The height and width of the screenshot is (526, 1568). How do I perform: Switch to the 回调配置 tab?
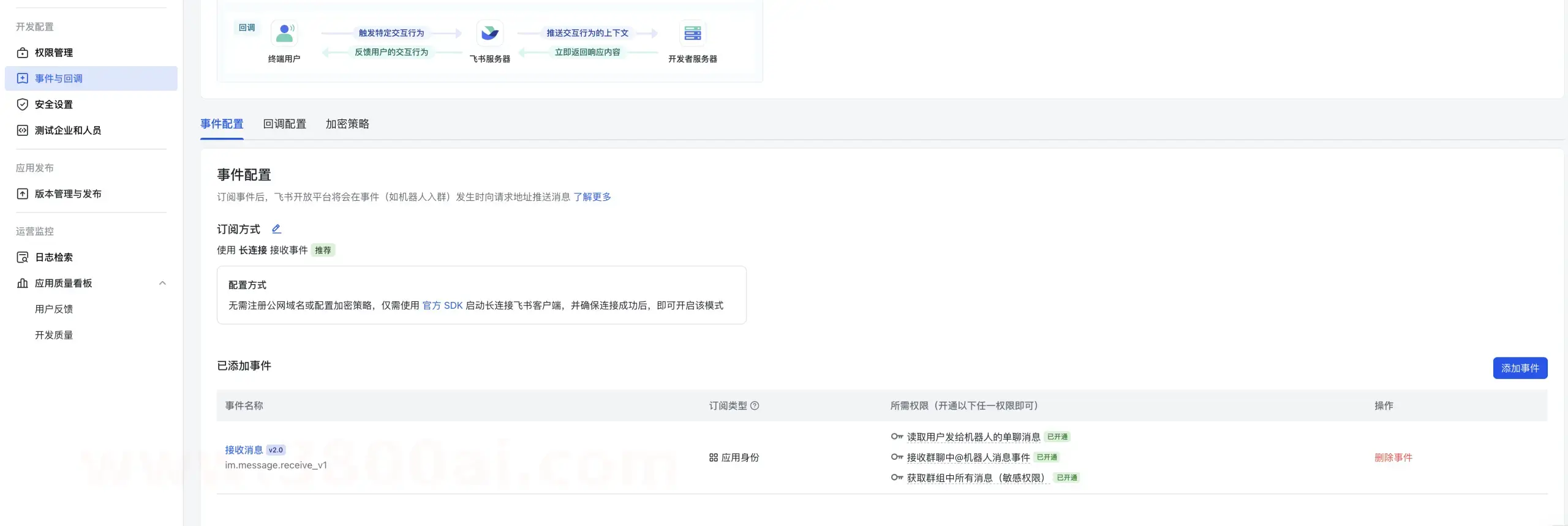click(284, 124)
